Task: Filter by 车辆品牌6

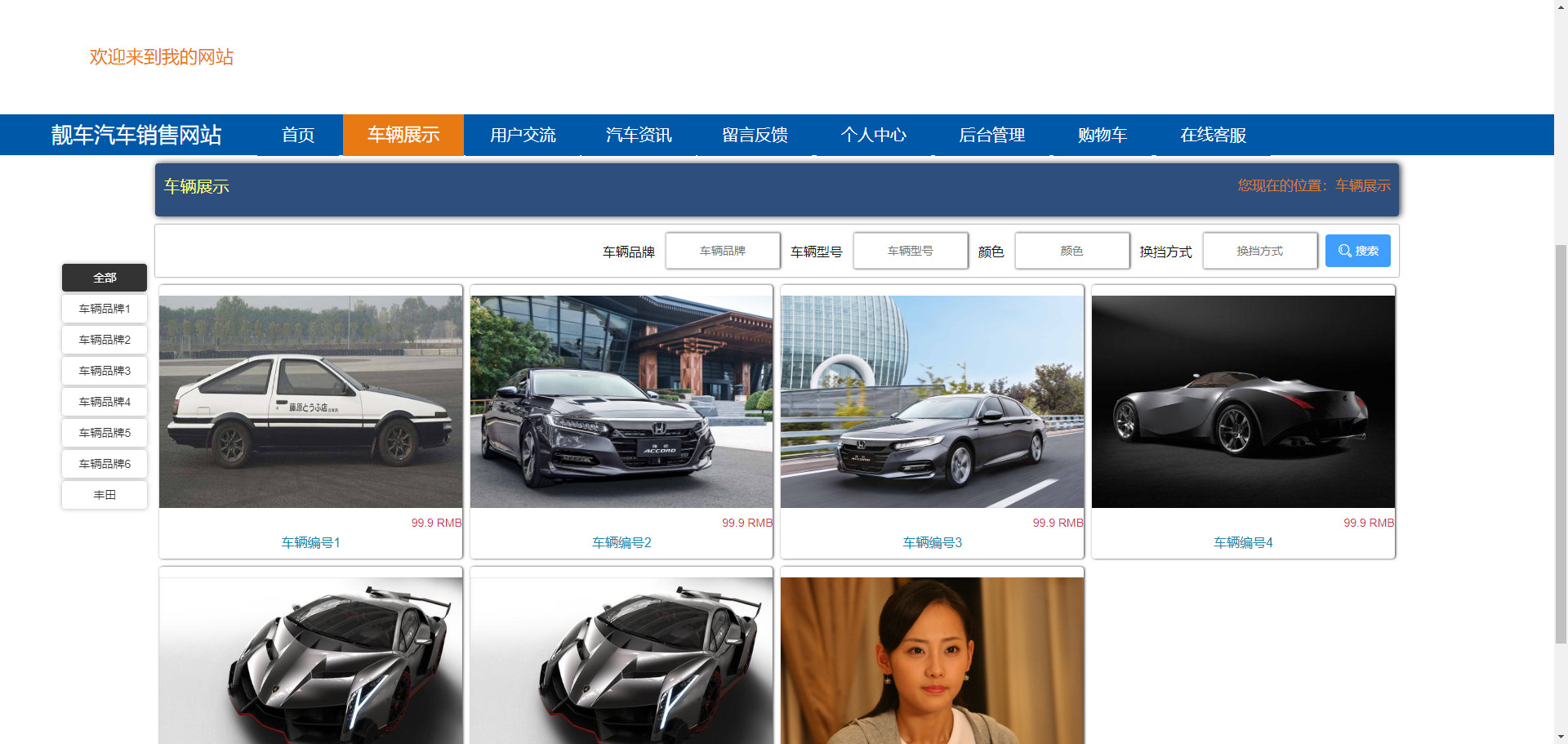Action: coord(105,464)
